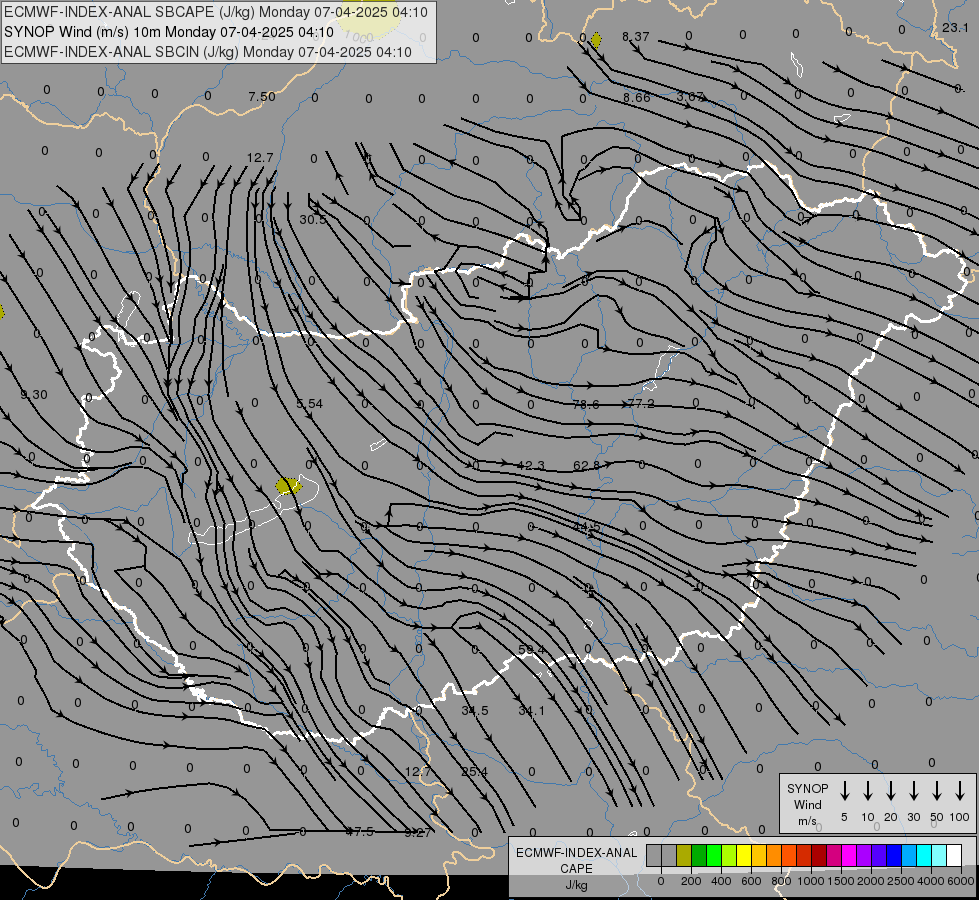Click the SYNOP Wind 10m title line
This screenshot has height=900, width=979.
click(169, 32)
